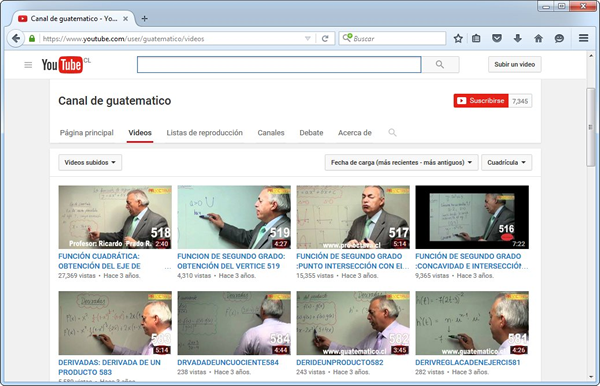The height and width of the screenshot is (386, 600).
Task: Click the 4,310 vistas view count
Action: (x=194, y=275)
